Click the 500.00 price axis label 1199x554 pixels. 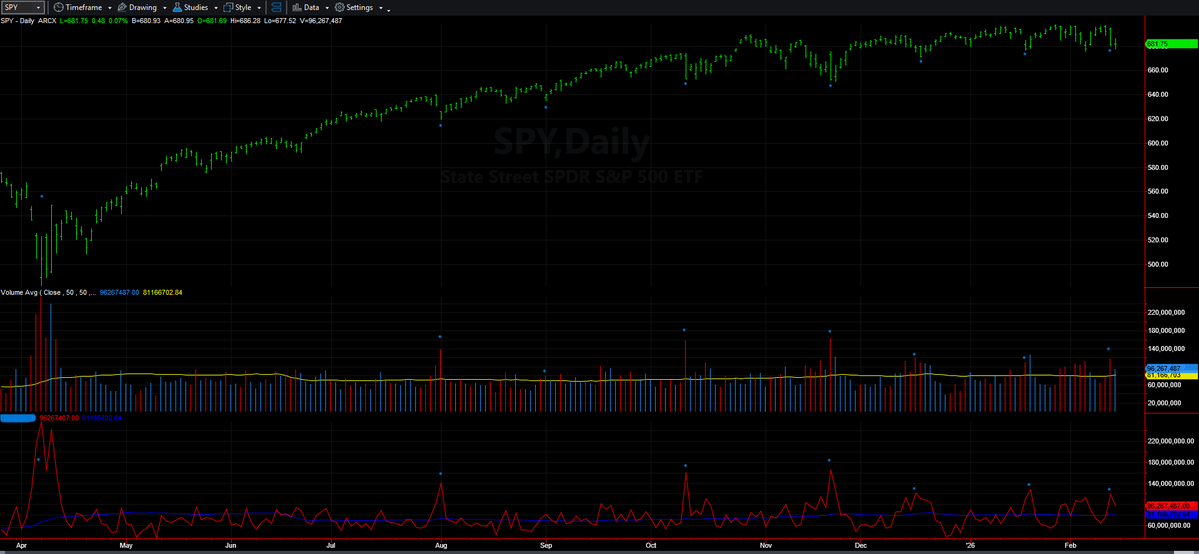pos(1158,264)
